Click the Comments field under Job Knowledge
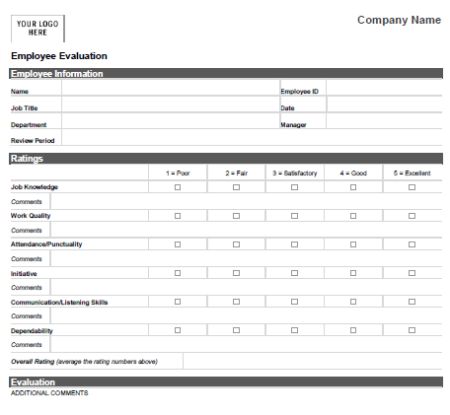The height and width of the screenshot is (415, 450). [246, 201]
